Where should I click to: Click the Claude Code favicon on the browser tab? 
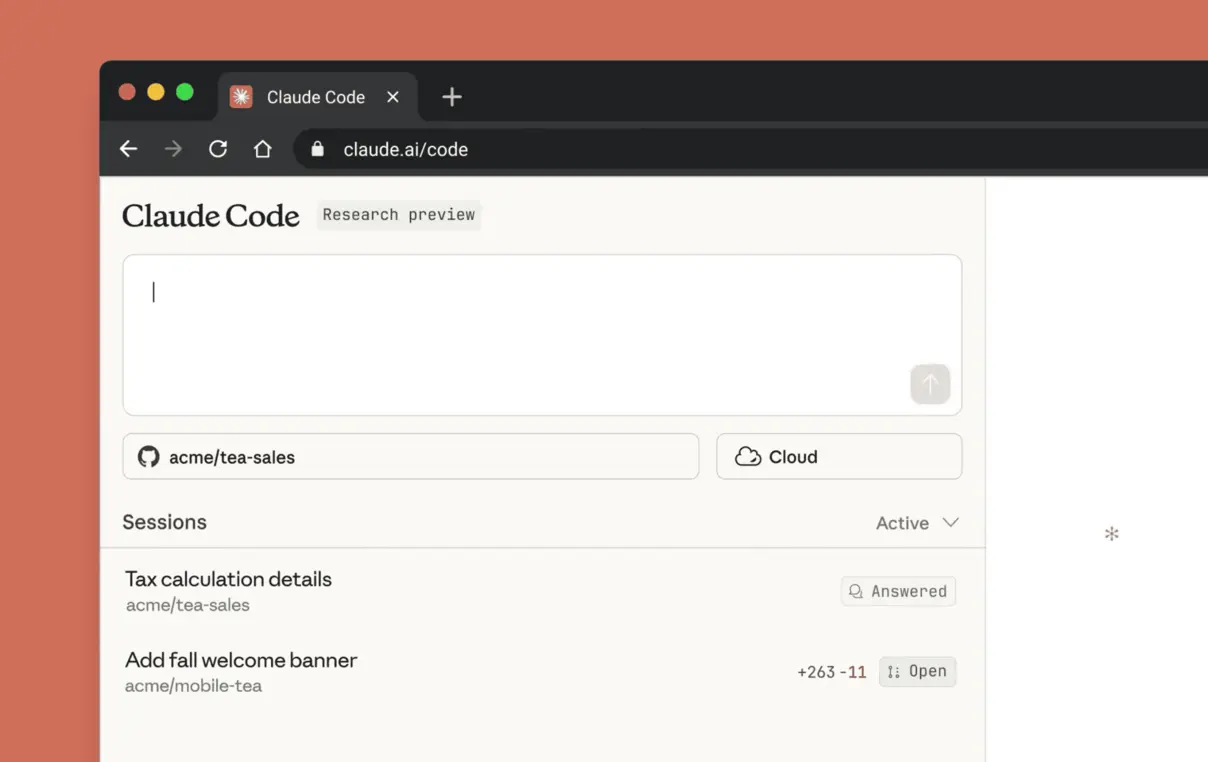pos(240,96)
